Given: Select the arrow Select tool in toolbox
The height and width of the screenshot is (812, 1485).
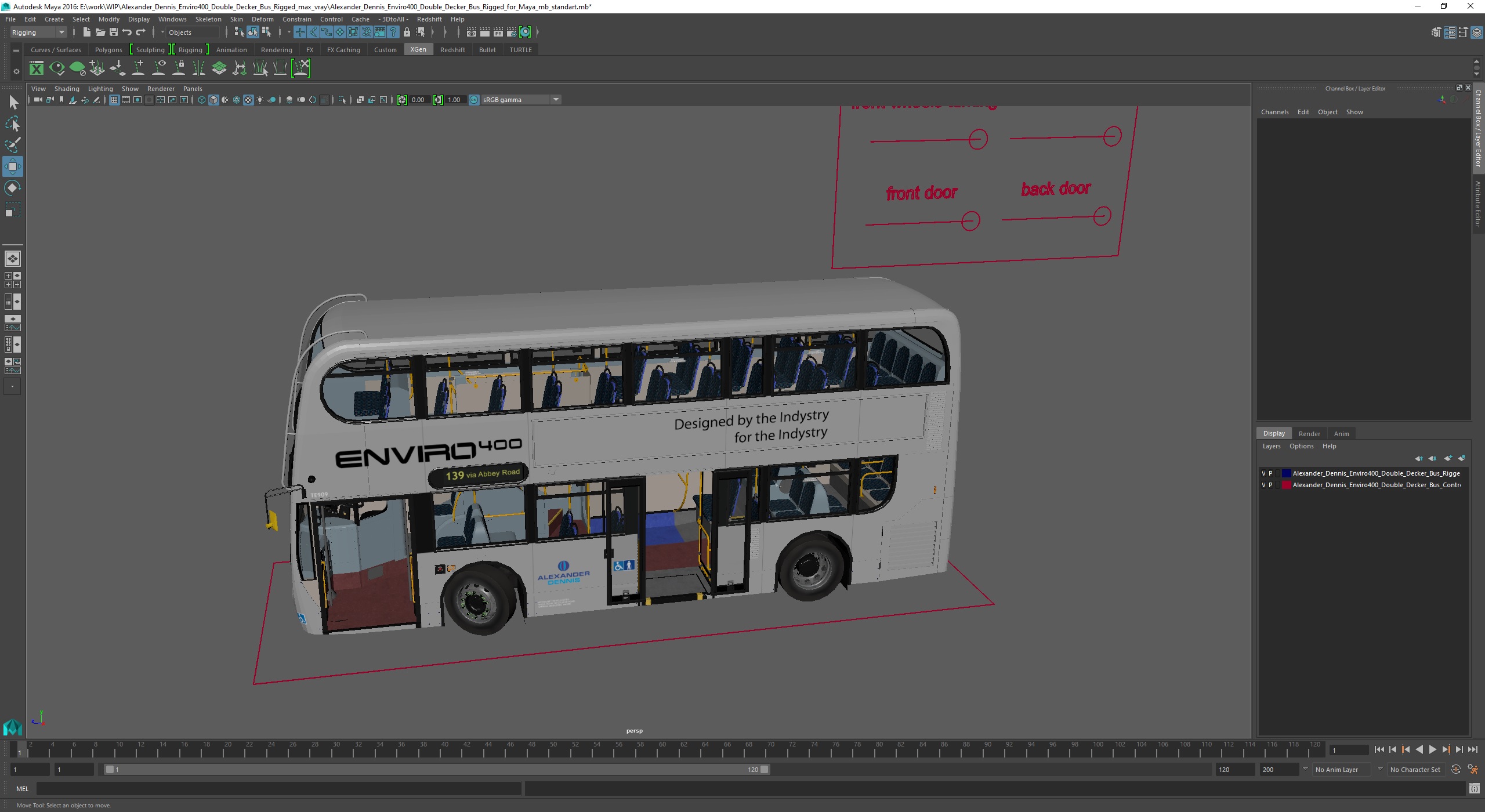Looking at the screenshot, I should pyautogui.click(x=13, y=103).
